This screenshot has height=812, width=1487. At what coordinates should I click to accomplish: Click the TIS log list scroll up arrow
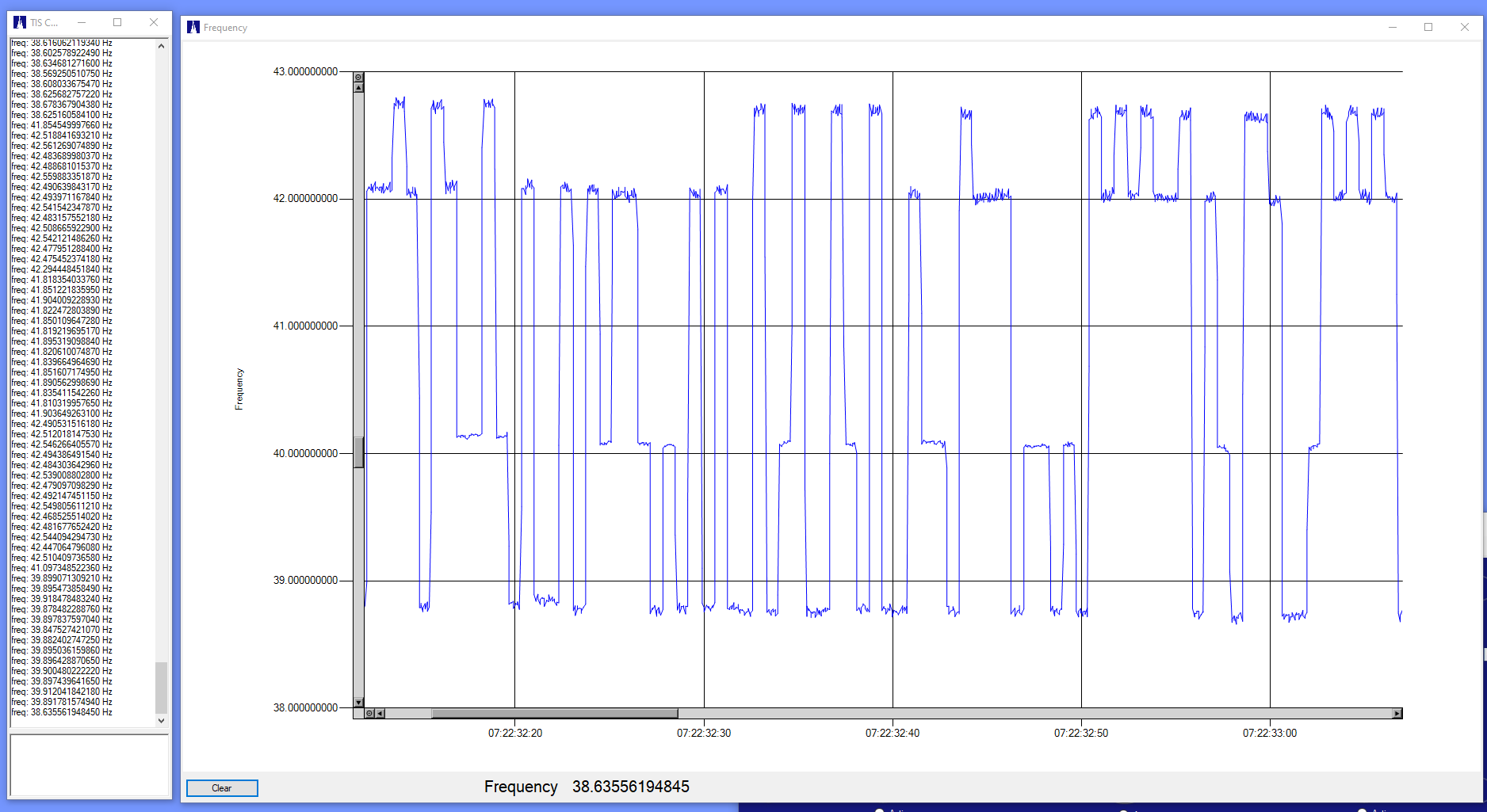click(x=162, y=46)
